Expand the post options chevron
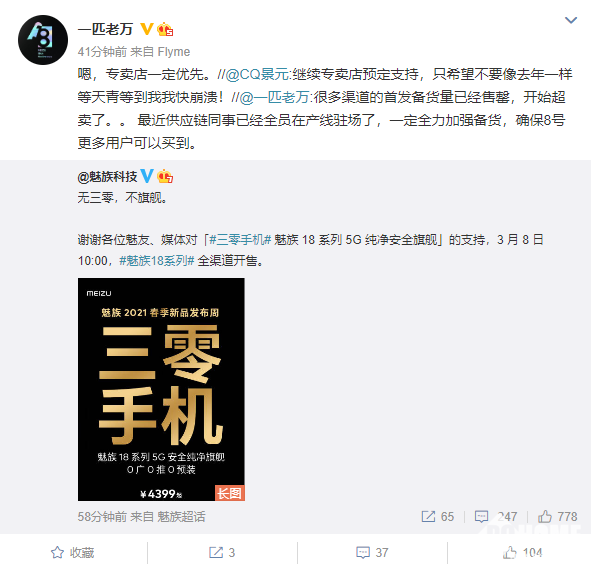This screenshot has width=591, height=570. coord(571,20)
